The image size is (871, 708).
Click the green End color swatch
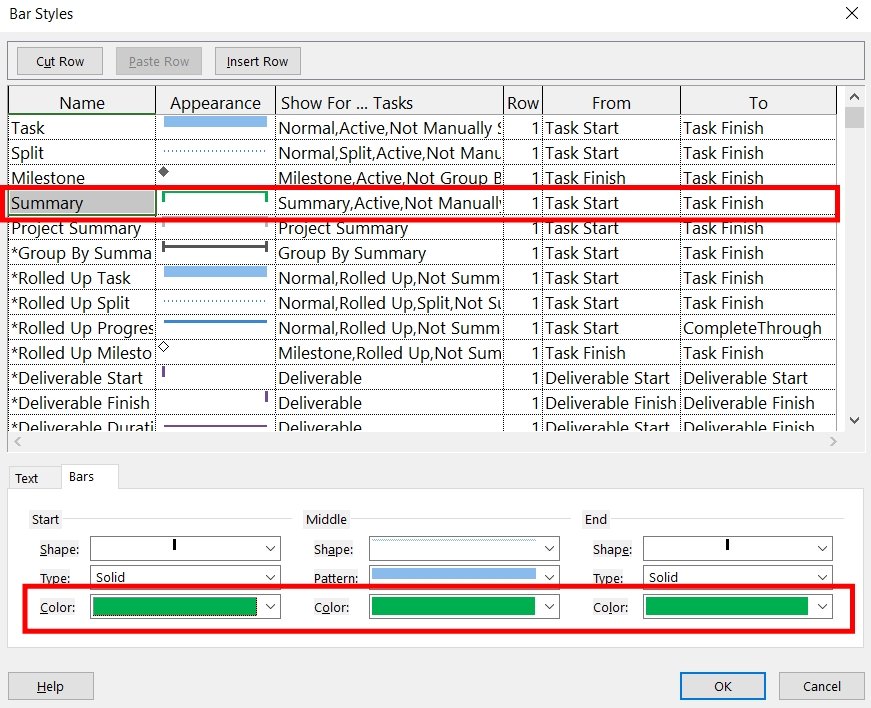point(727,606)
